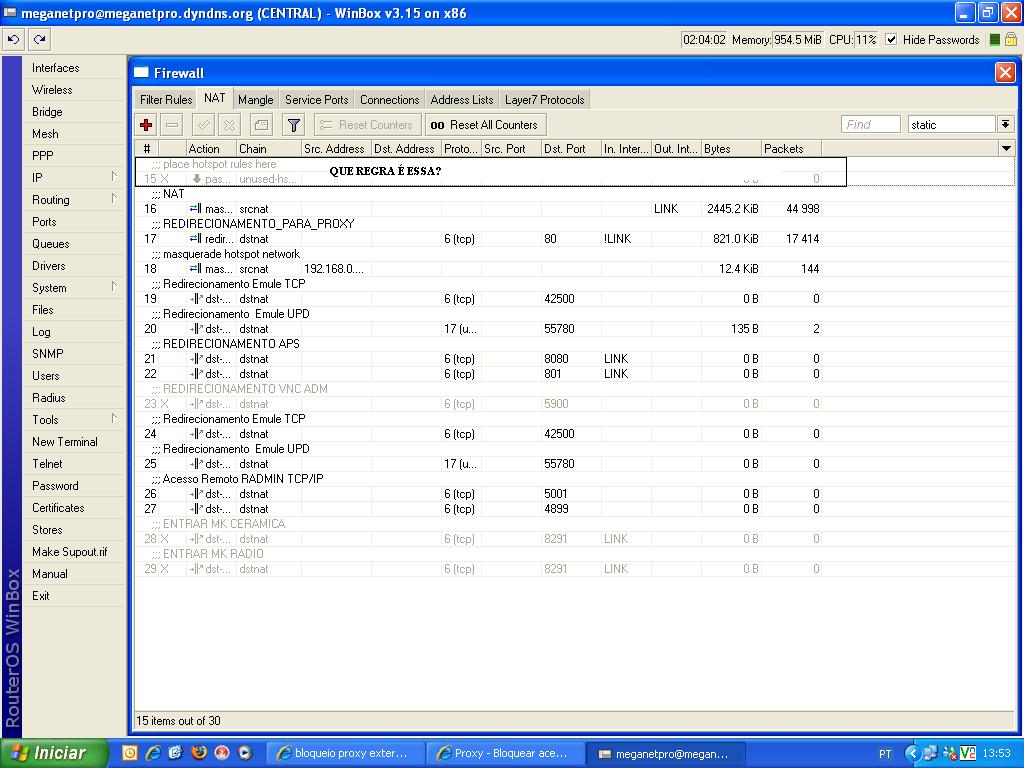This screenshot has height=768, width=1024.
Task: Open the Mangle tab
Action: pos(255,100)
